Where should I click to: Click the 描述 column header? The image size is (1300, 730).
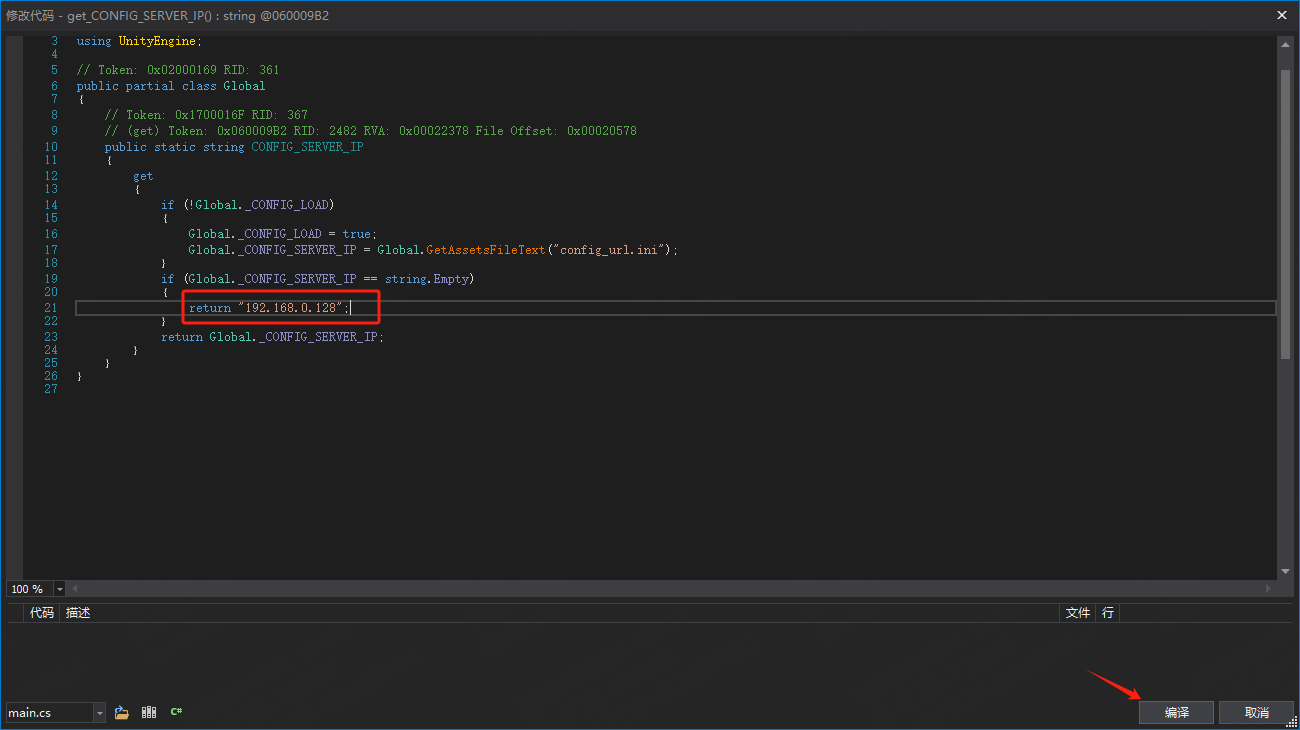pos(78,612)
